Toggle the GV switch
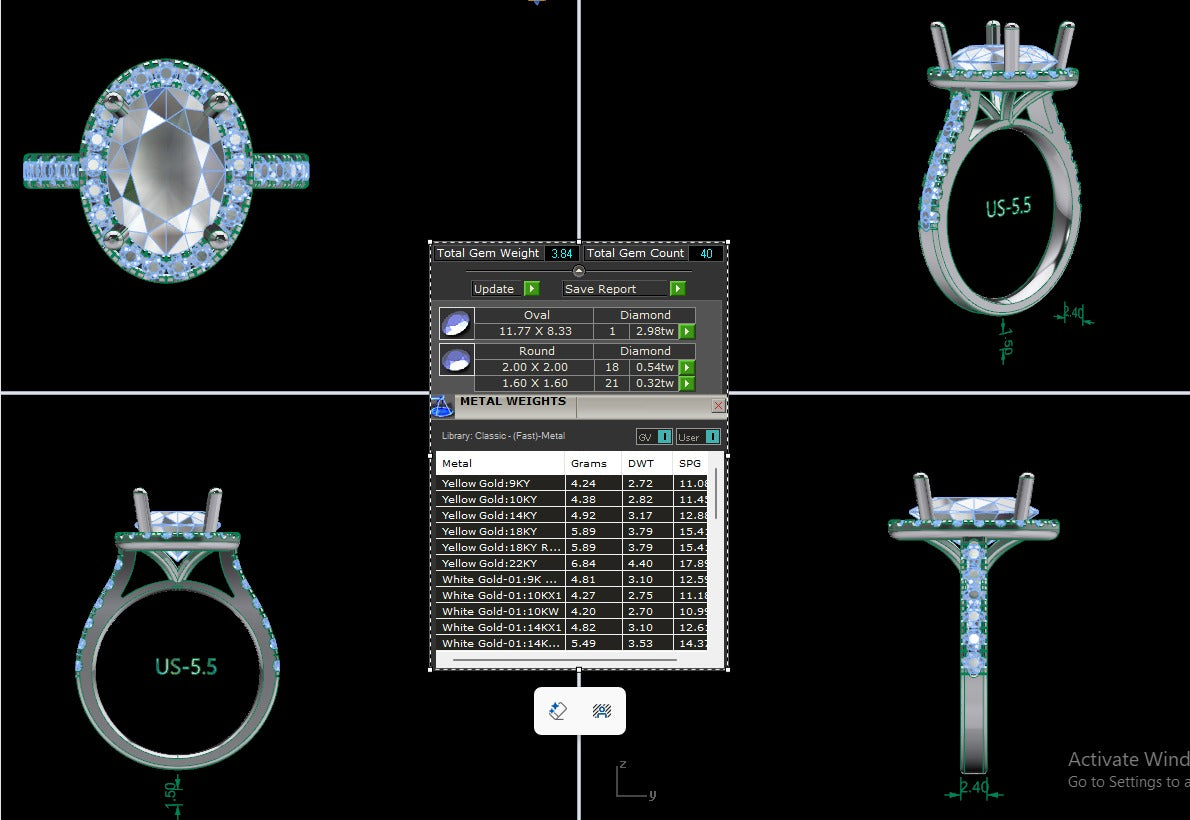Screen dimensions: 1190x820 tap(664, 437)
